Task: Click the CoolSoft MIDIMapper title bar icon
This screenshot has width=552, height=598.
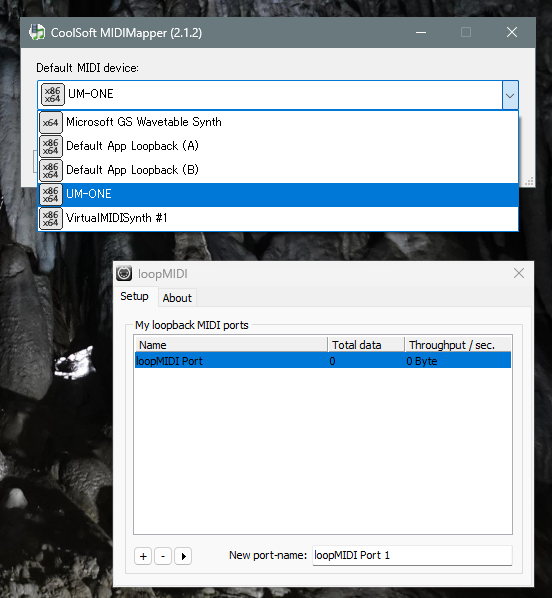Action: (37, 32)
